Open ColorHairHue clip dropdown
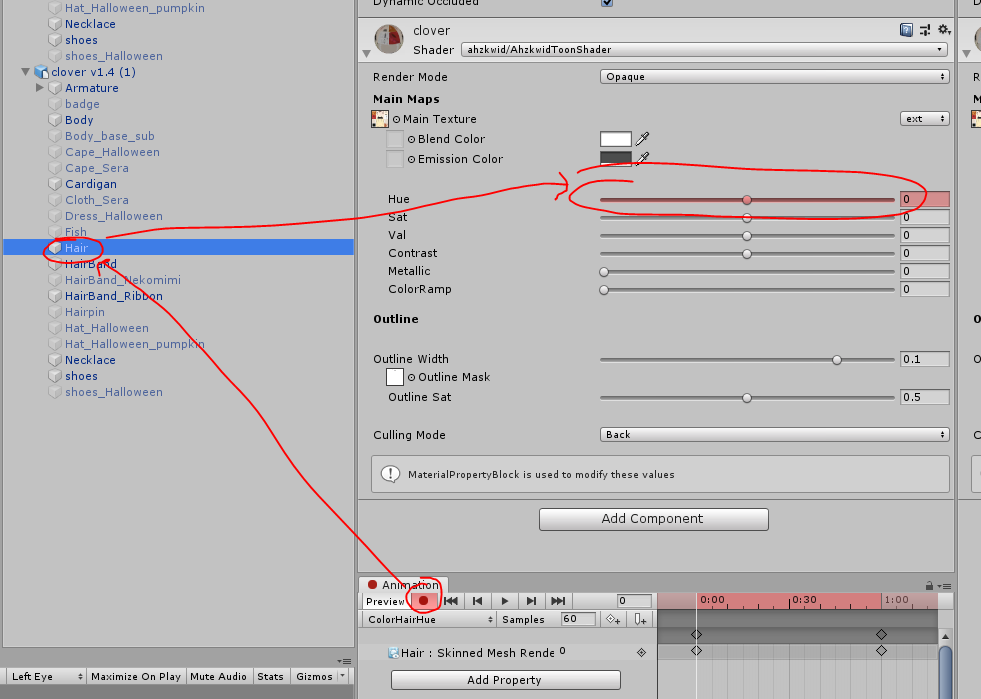This screenshot has width=981, height=699. pyautogui.click(x=429, y=619)
